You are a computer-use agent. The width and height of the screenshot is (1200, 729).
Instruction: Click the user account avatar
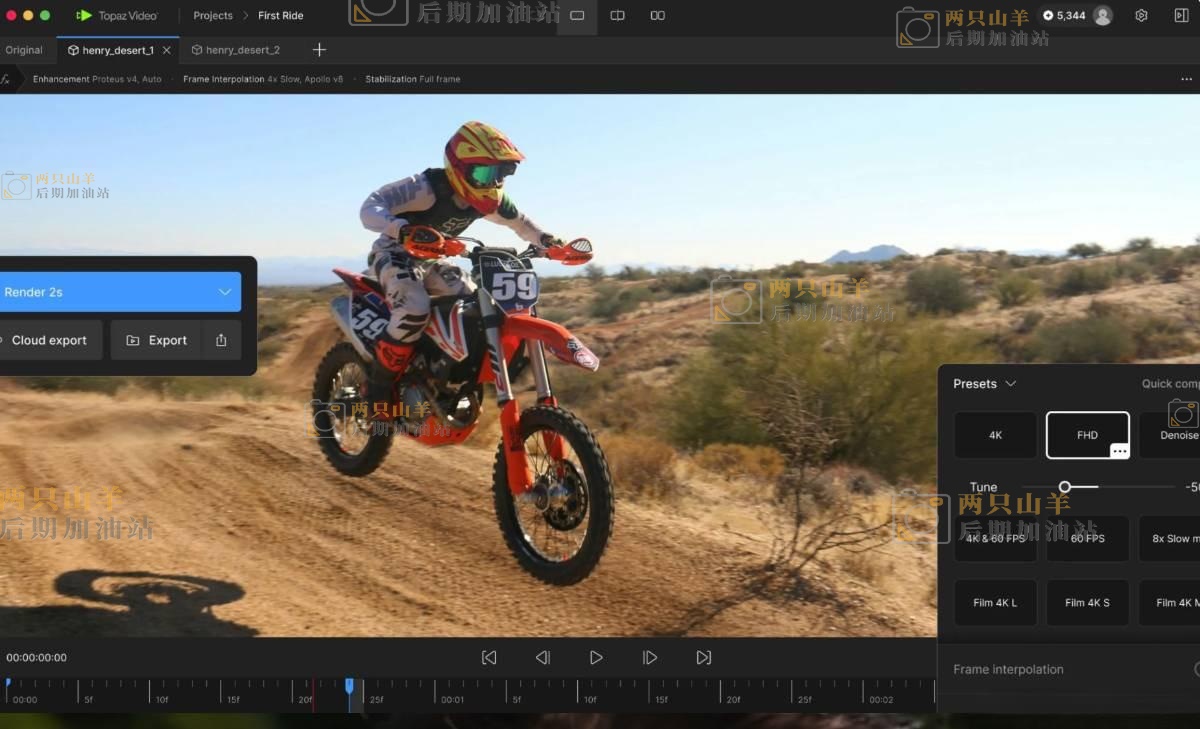point(1103,16)
